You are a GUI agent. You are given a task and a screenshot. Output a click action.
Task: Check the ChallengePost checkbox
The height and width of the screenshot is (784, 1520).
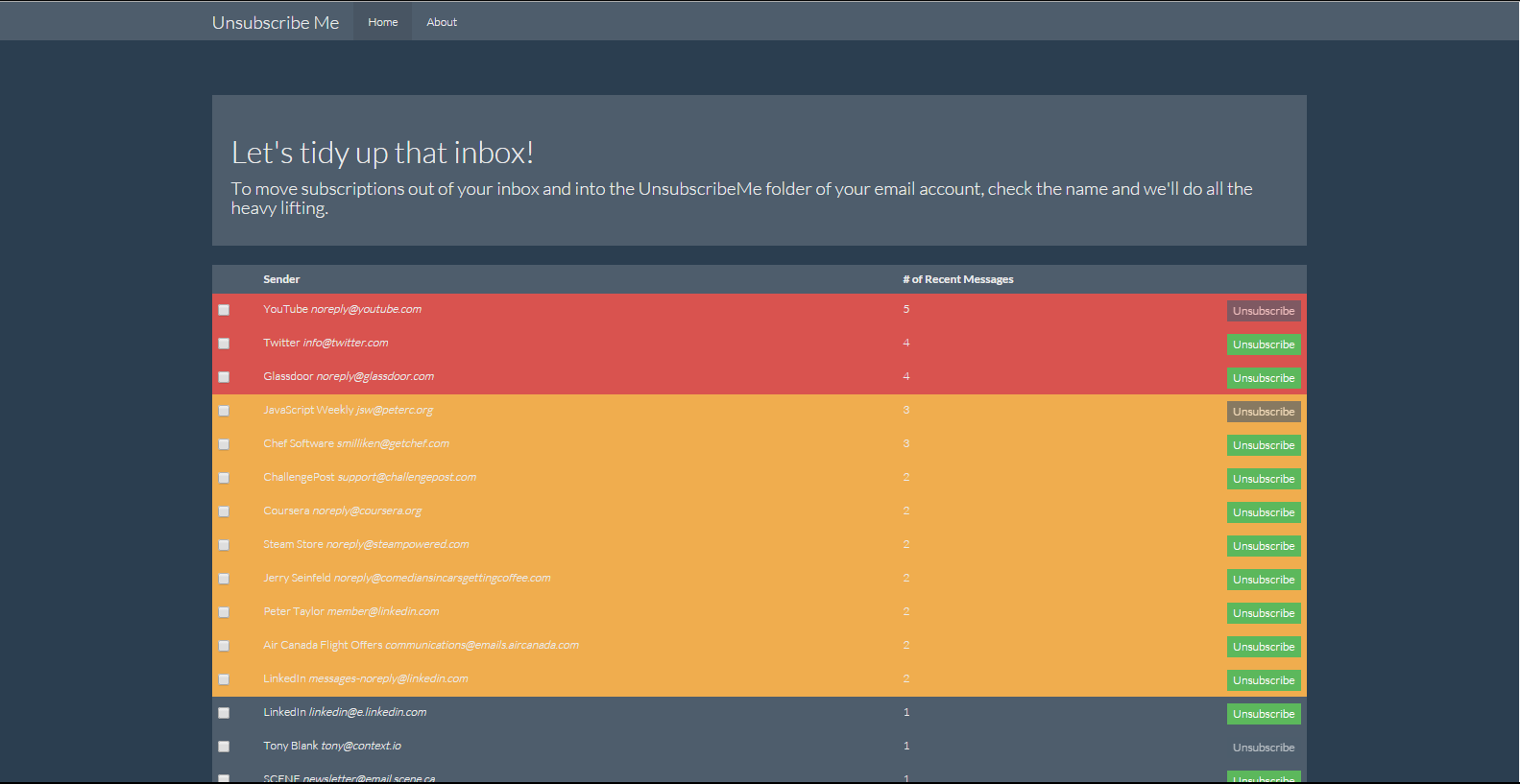224,478
